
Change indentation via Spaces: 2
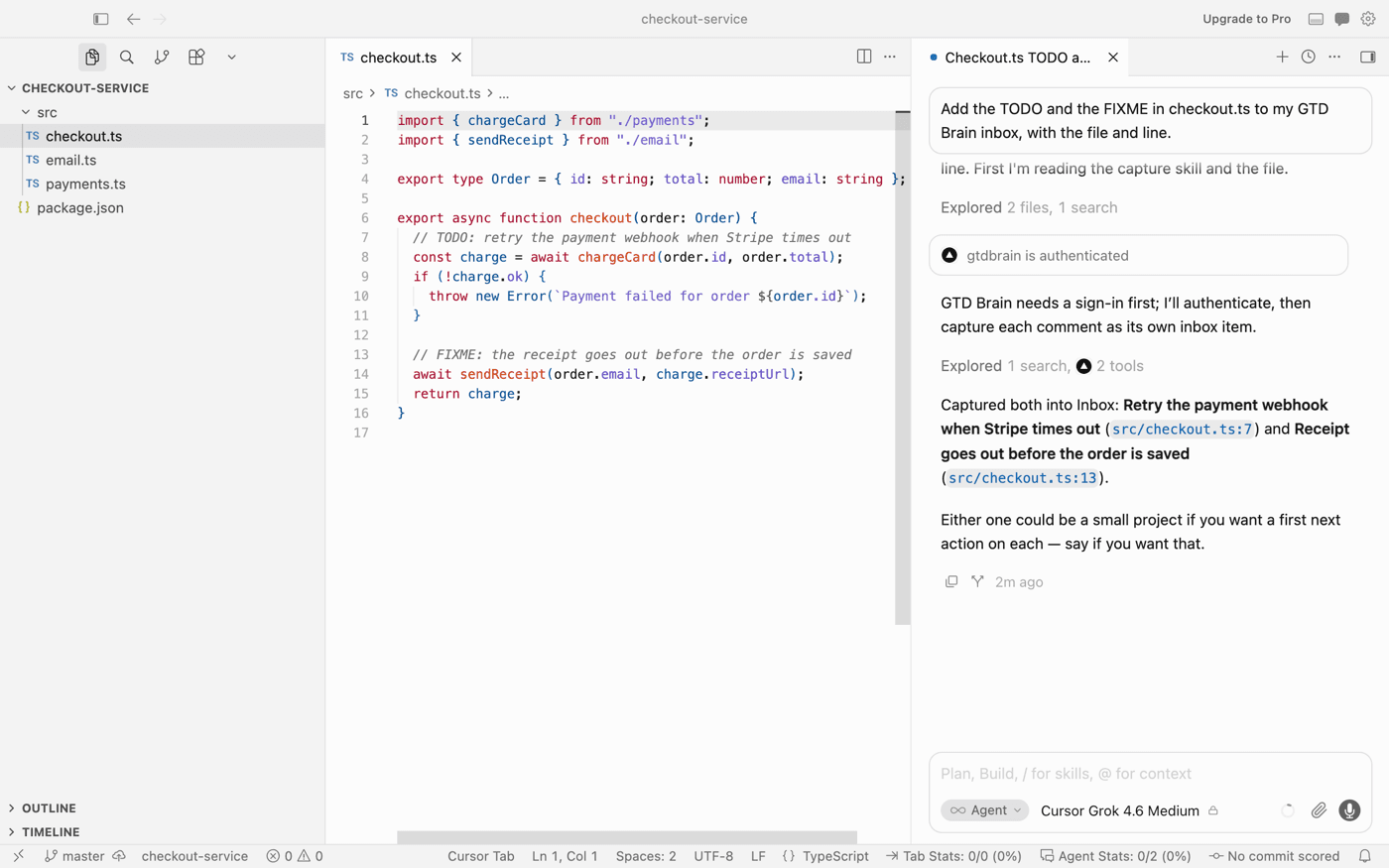pos(646,856)
